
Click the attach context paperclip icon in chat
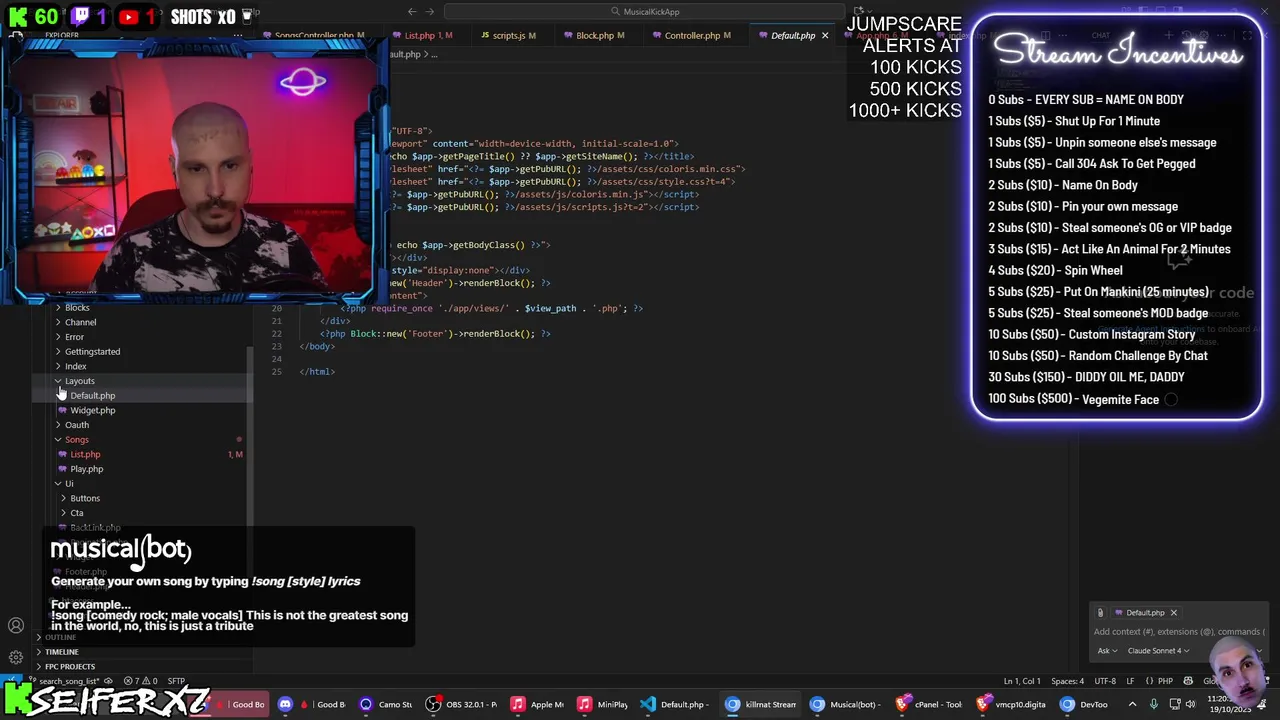click(x=1100, y=613)
